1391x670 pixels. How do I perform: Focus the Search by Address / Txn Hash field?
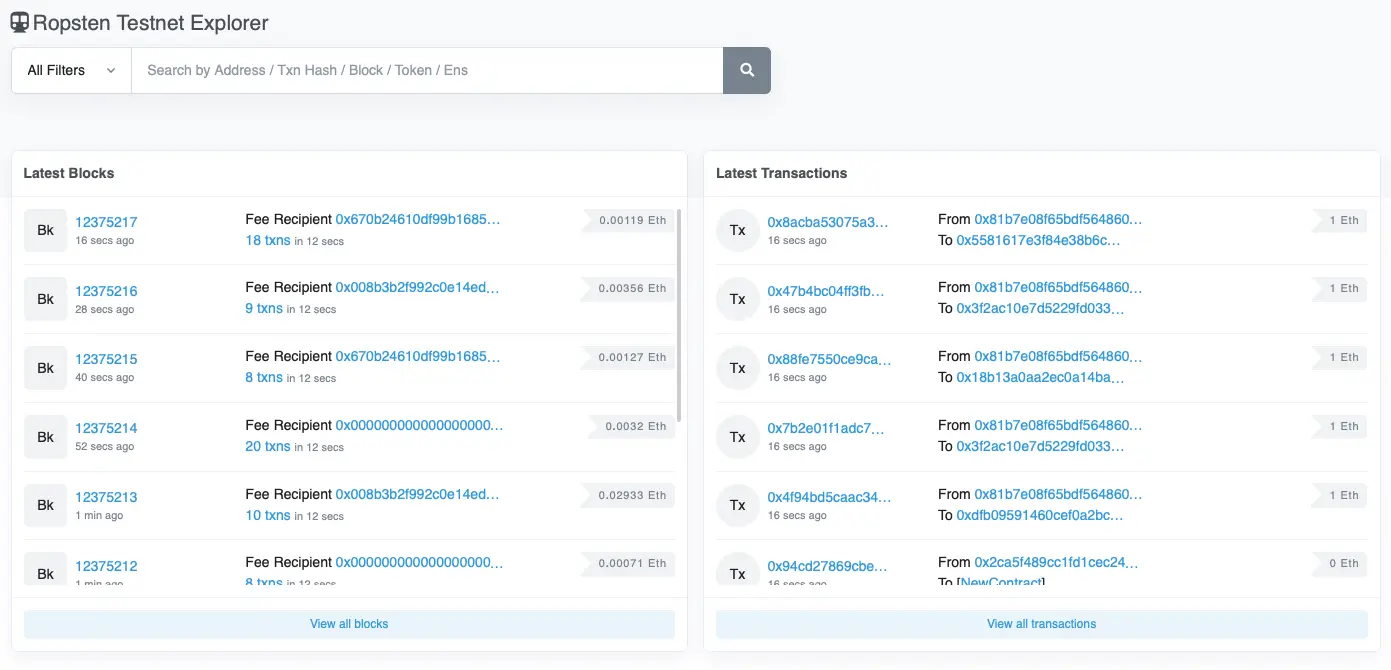[427, 70]
